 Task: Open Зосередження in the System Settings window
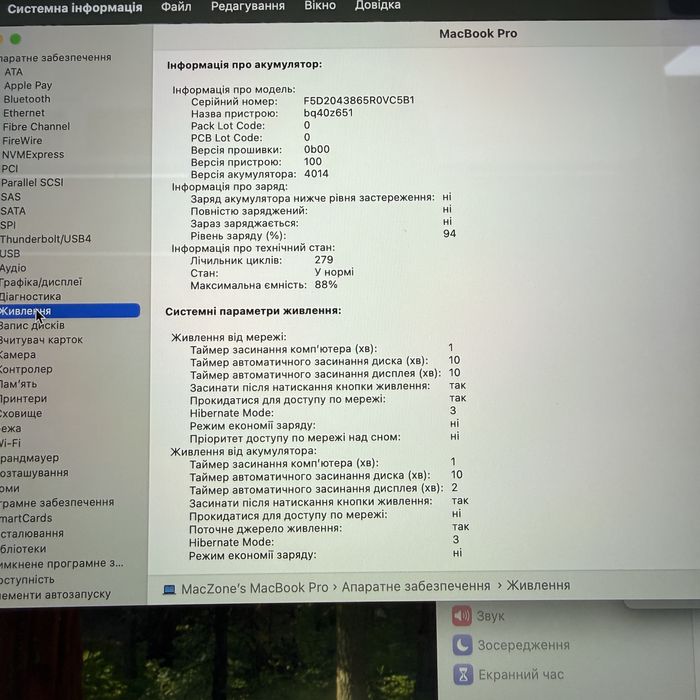524,645
